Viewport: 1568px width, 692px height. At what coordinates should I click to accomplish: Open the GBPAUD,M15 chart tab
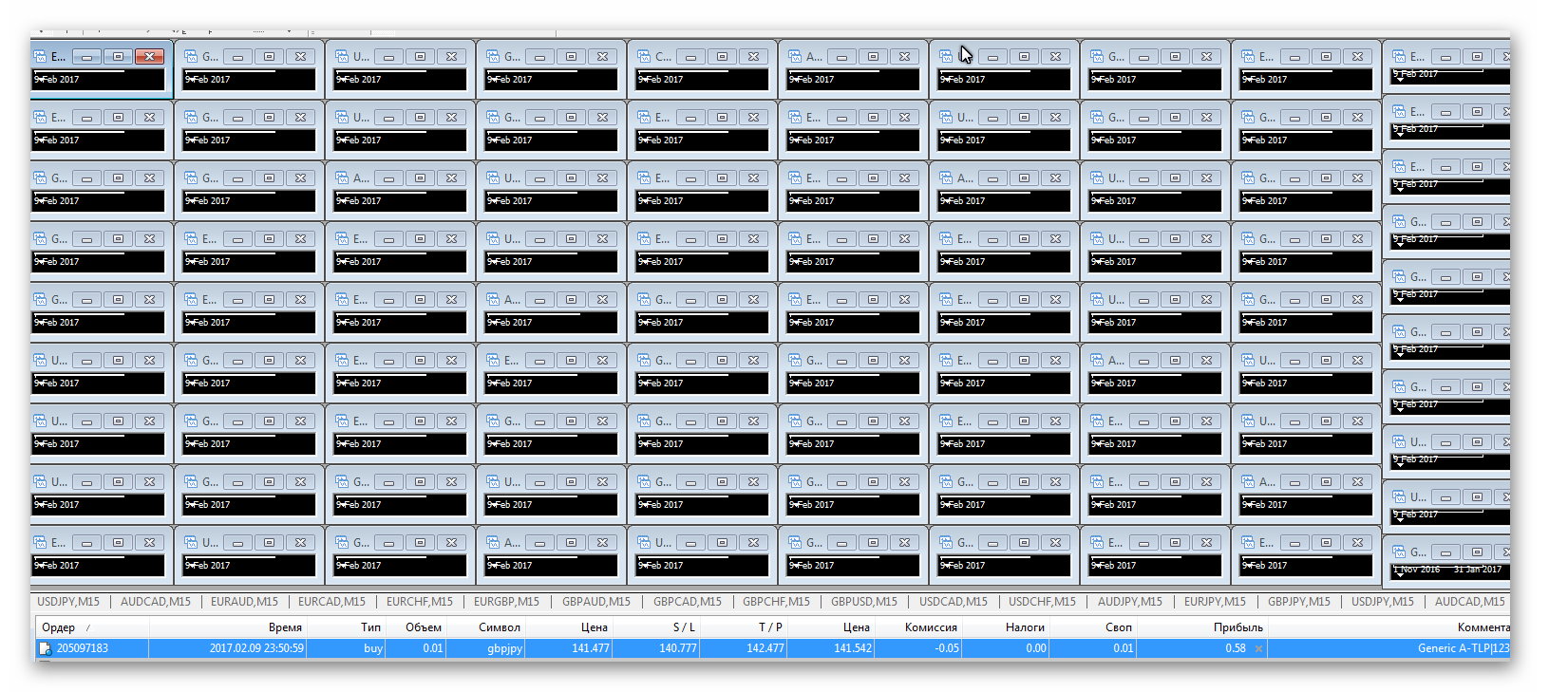(x=595, y=602)
